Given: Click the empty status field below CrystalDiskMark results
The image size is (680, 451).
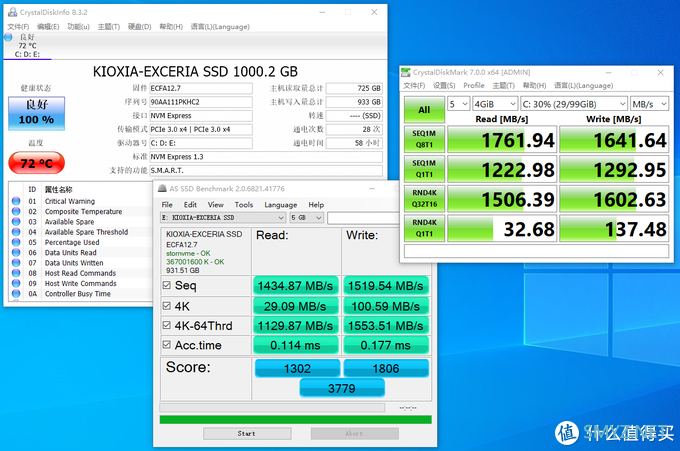Looking at the screenshot, I should pyautogui.click(x=536, y=251).
